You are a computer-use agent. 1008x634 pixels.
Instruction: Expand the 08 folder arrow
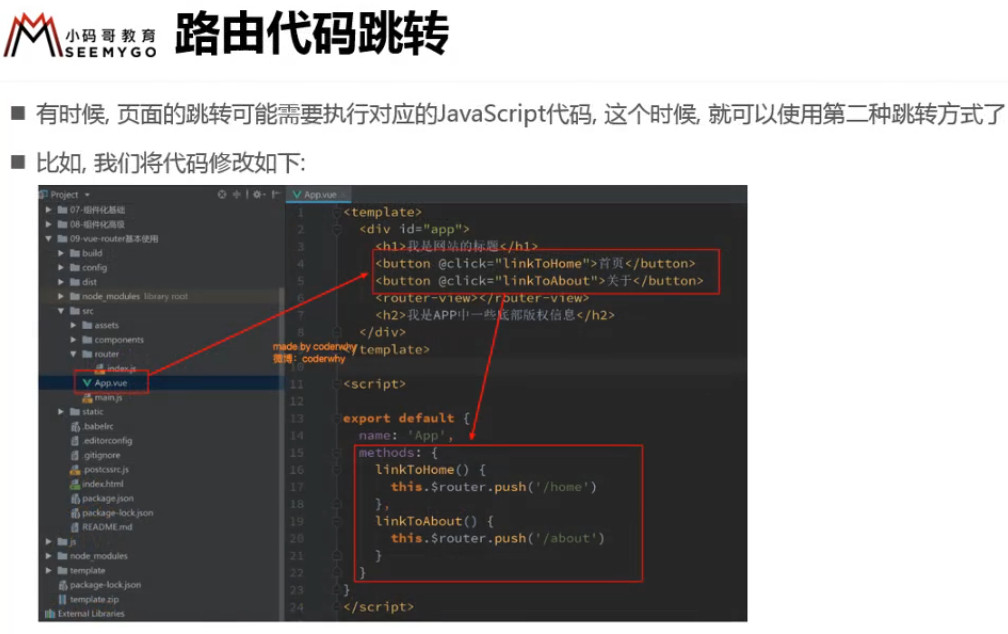click(x=48, y=224)
